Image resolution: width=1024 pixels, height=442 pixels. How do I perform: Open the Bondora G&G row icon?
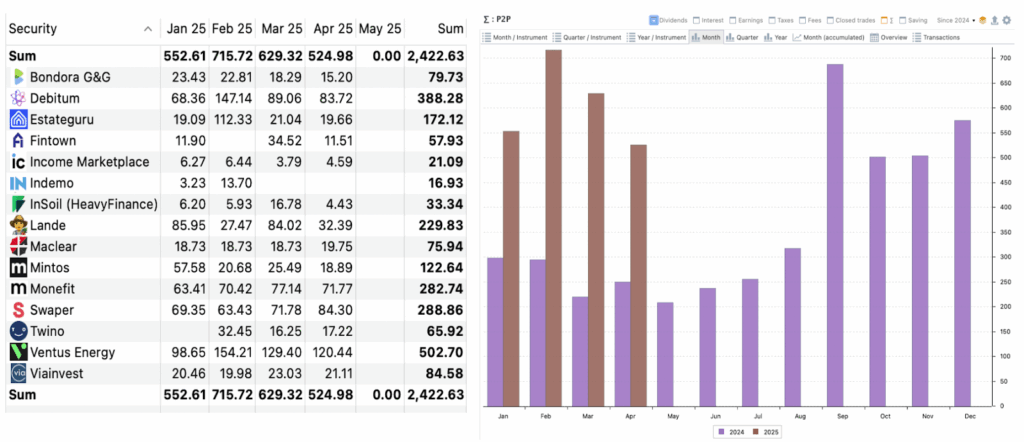[x=18, y=78]
